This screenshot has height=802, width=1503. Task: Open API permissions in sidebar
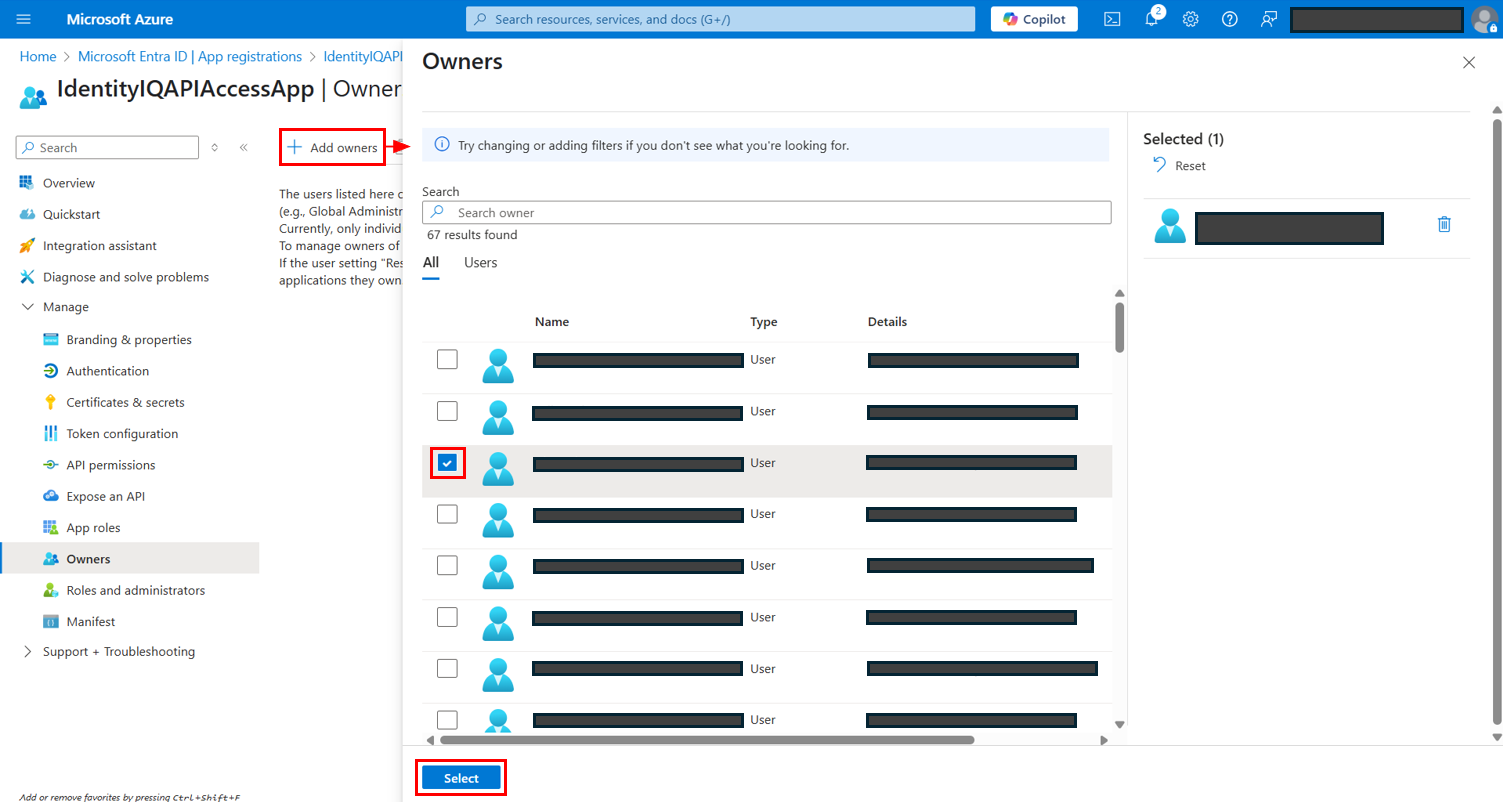(x=110, y=465)
